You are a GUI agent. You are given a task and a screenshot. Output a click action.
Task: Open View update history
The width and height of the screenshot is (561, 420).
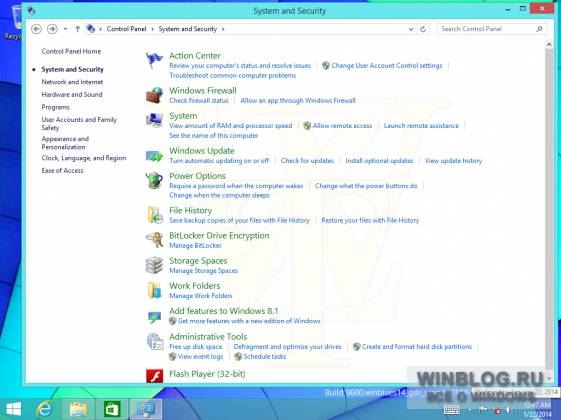[453, 161]
